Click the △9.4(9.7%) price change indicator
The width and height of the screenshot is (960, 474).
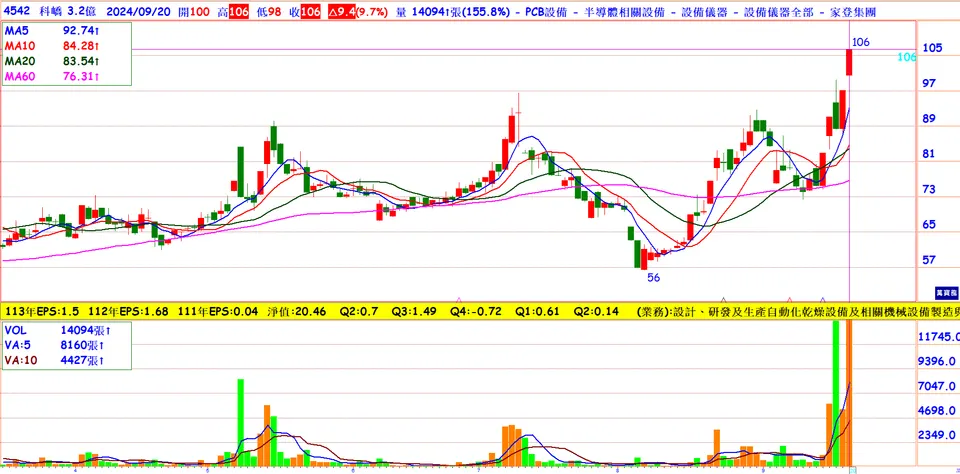358,12
